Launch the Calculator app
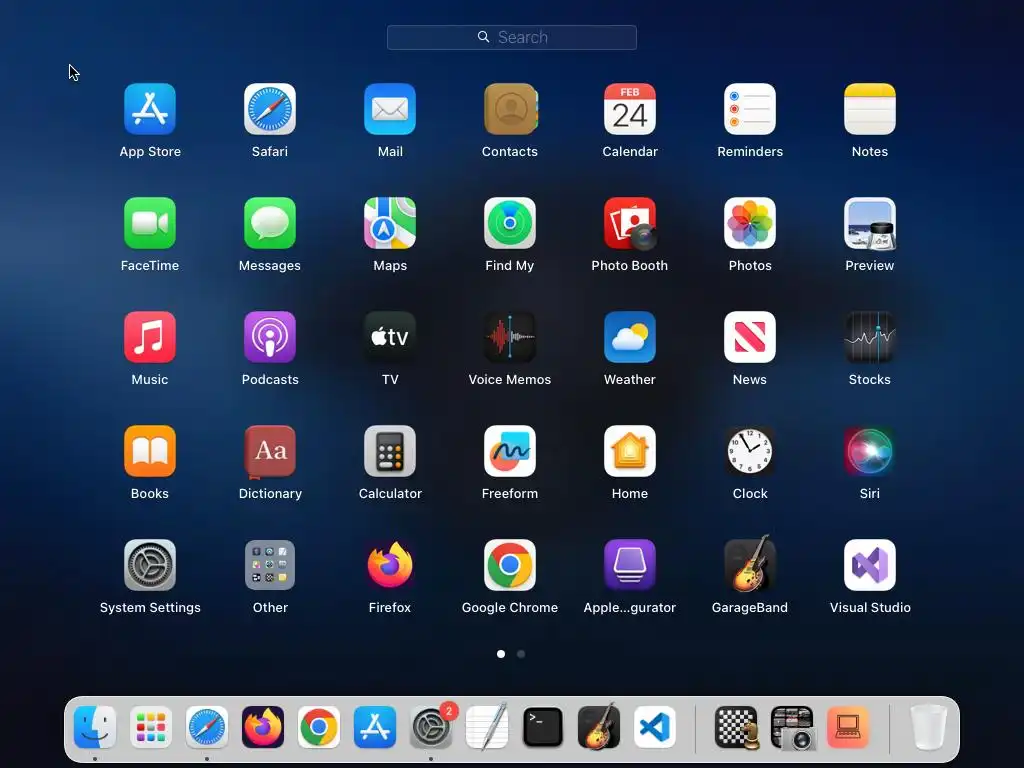Screen dimensions: 1024x768 pos(390,451)
